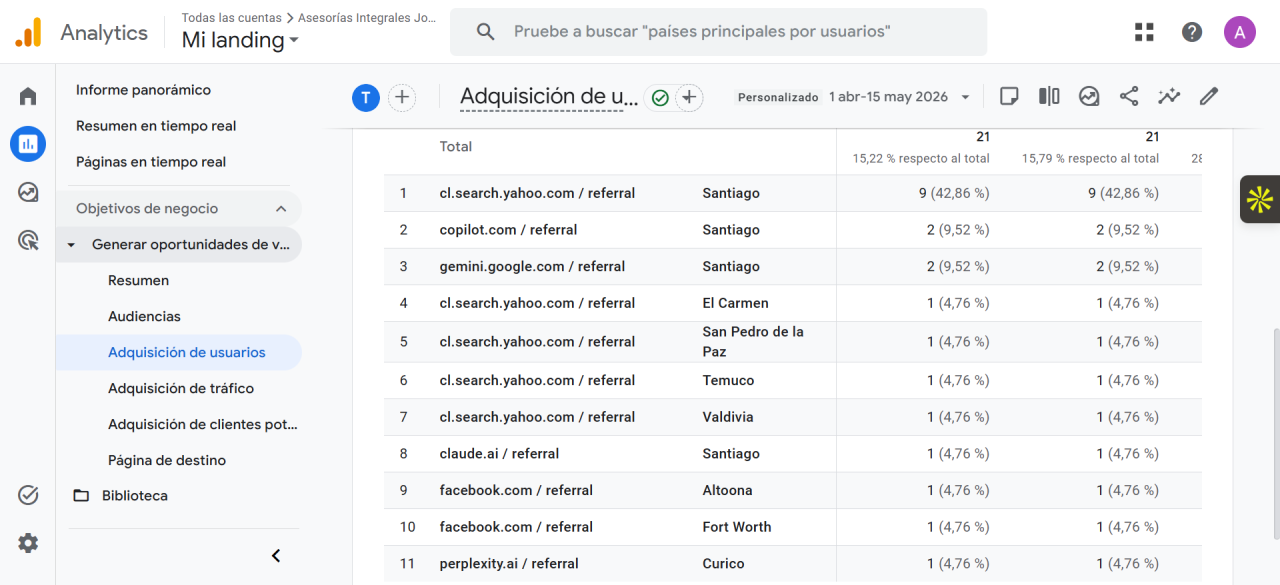Click the Adquisición de u... report title
1280x585 pixels.
[x=549, y=97]
